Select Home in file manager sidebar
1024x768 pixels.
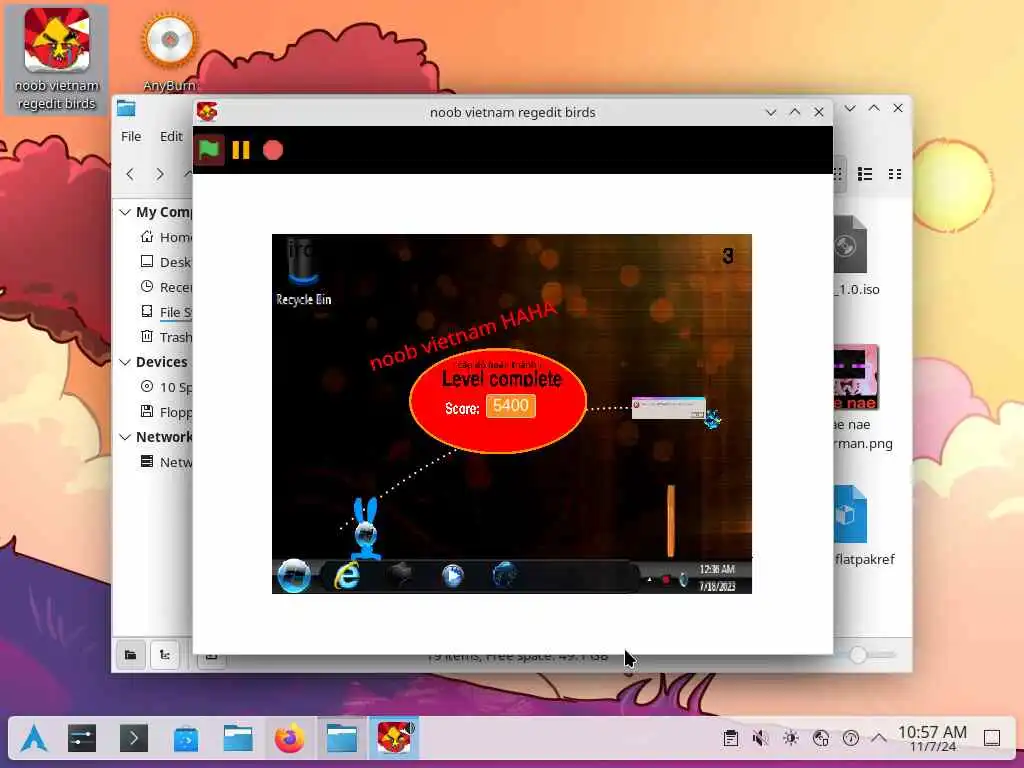[166, 237]
